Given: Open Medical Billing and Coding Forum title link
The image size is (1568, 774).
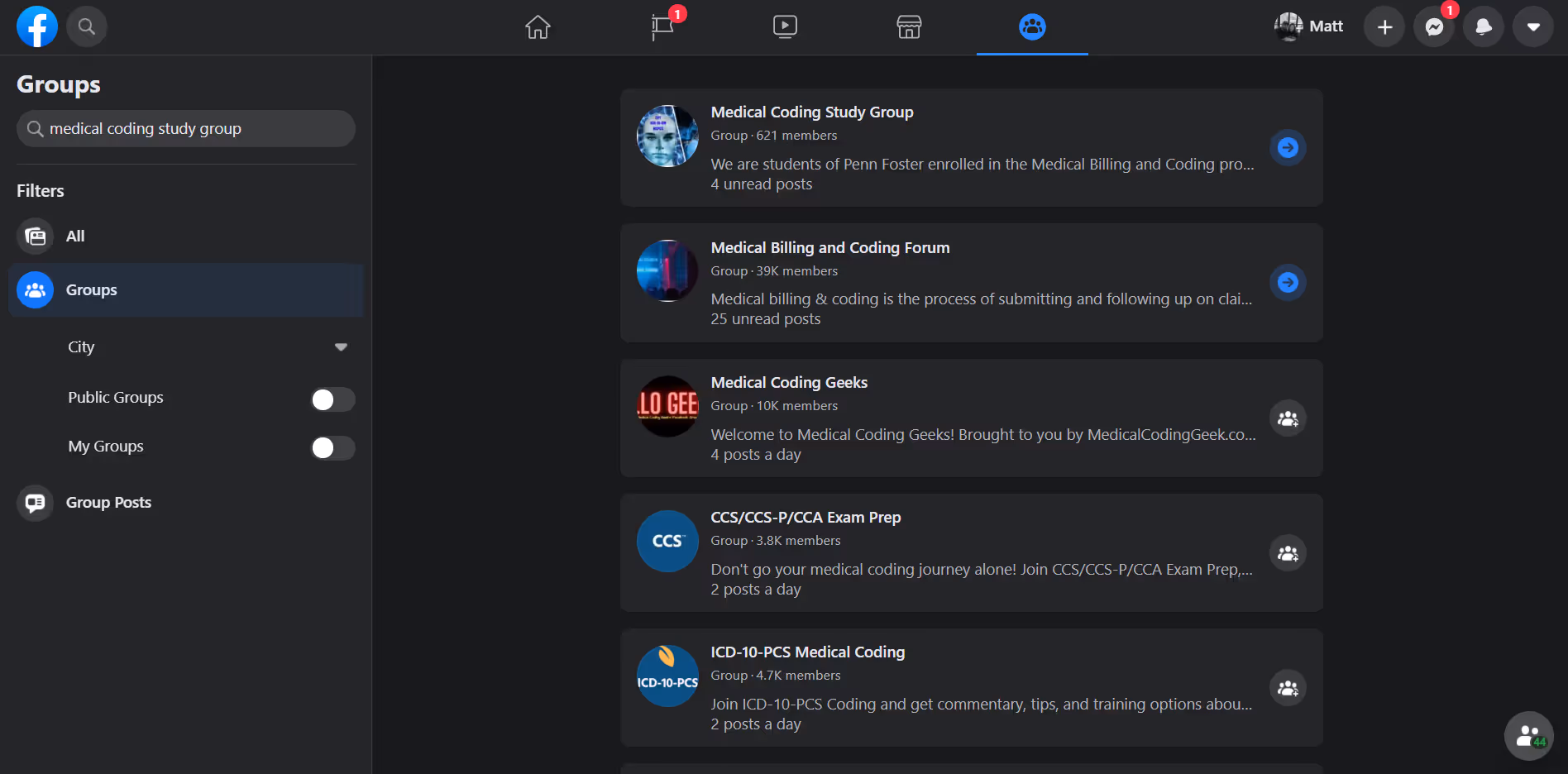Looking at the screenshot, I should (x=830, y=248).
